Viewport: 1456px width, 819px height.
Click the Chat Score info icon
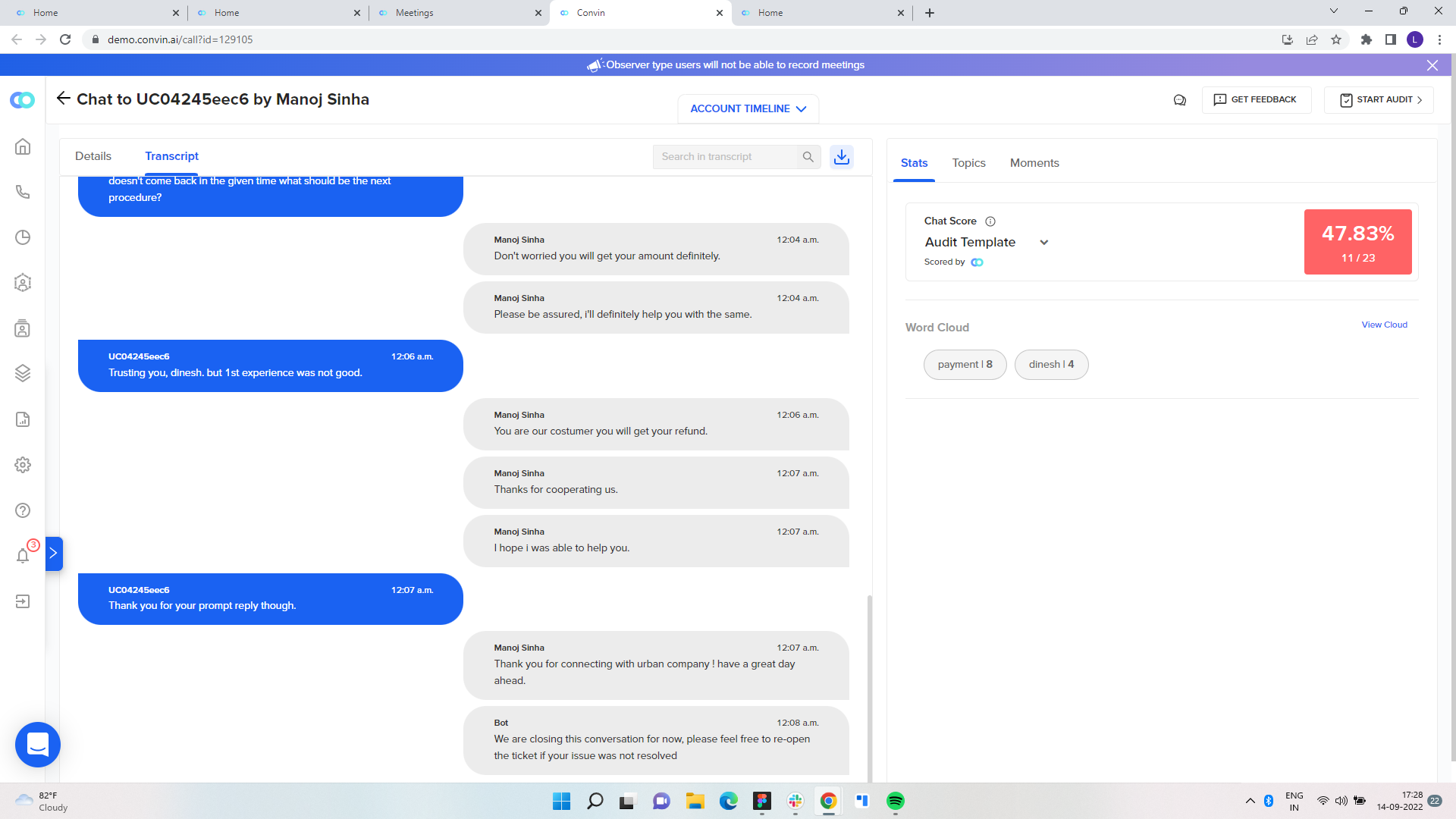(990, 221)
